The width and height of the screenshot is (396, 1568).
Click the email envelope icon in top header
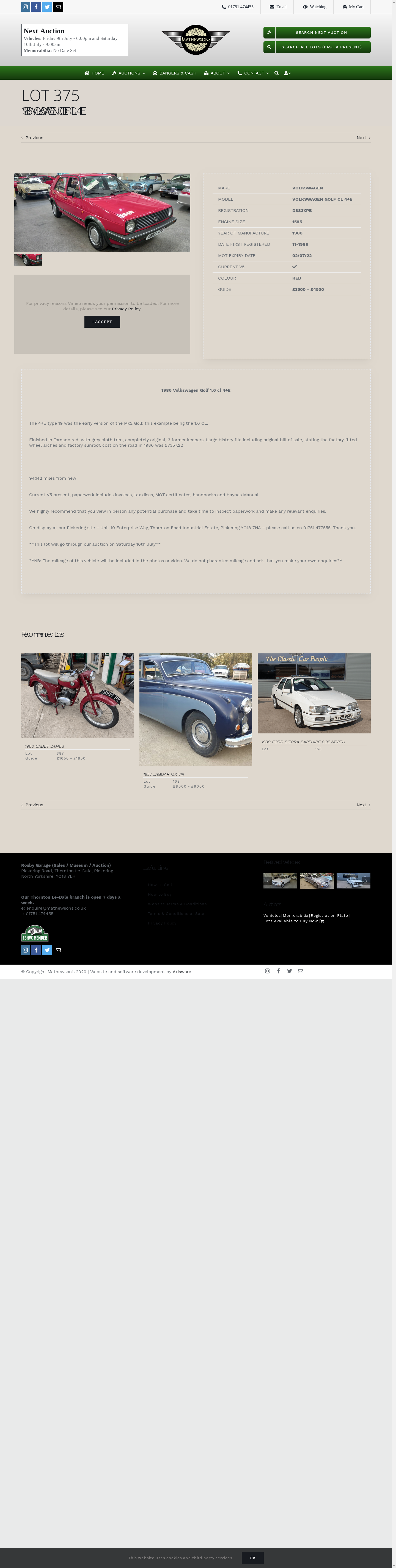59,7
